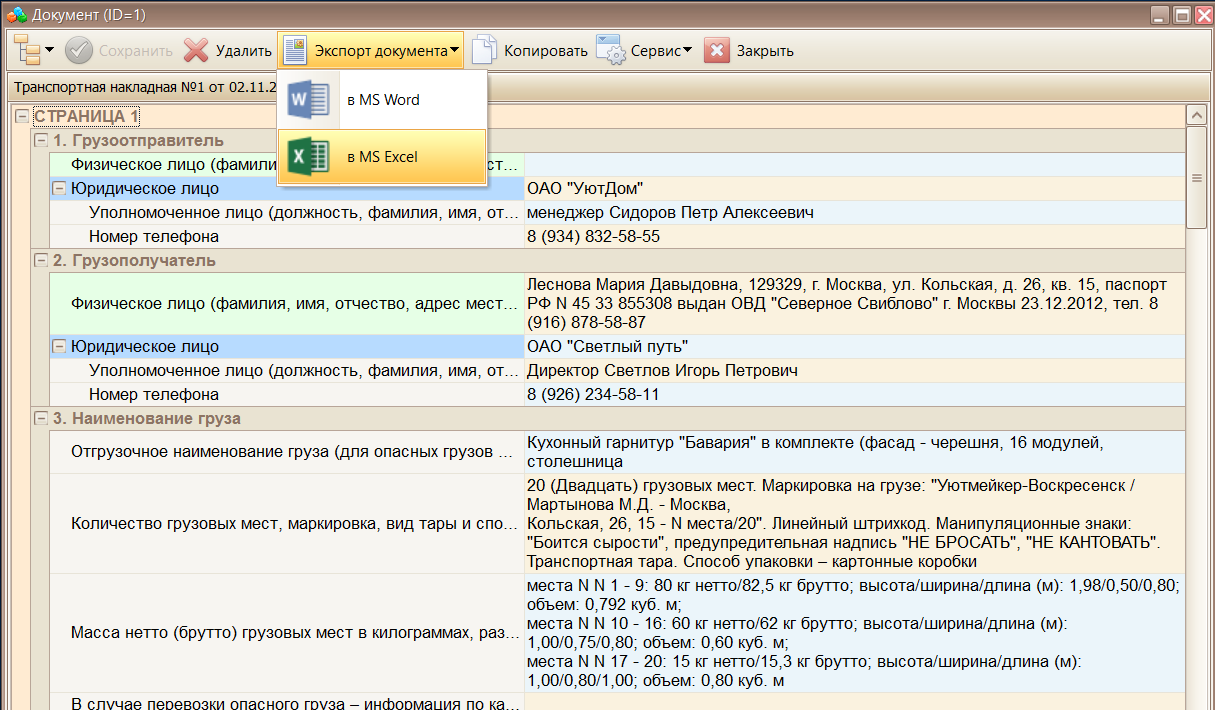
Task: Collapse the СТРАНИЦА 1 node
Action: click(23, 117)
